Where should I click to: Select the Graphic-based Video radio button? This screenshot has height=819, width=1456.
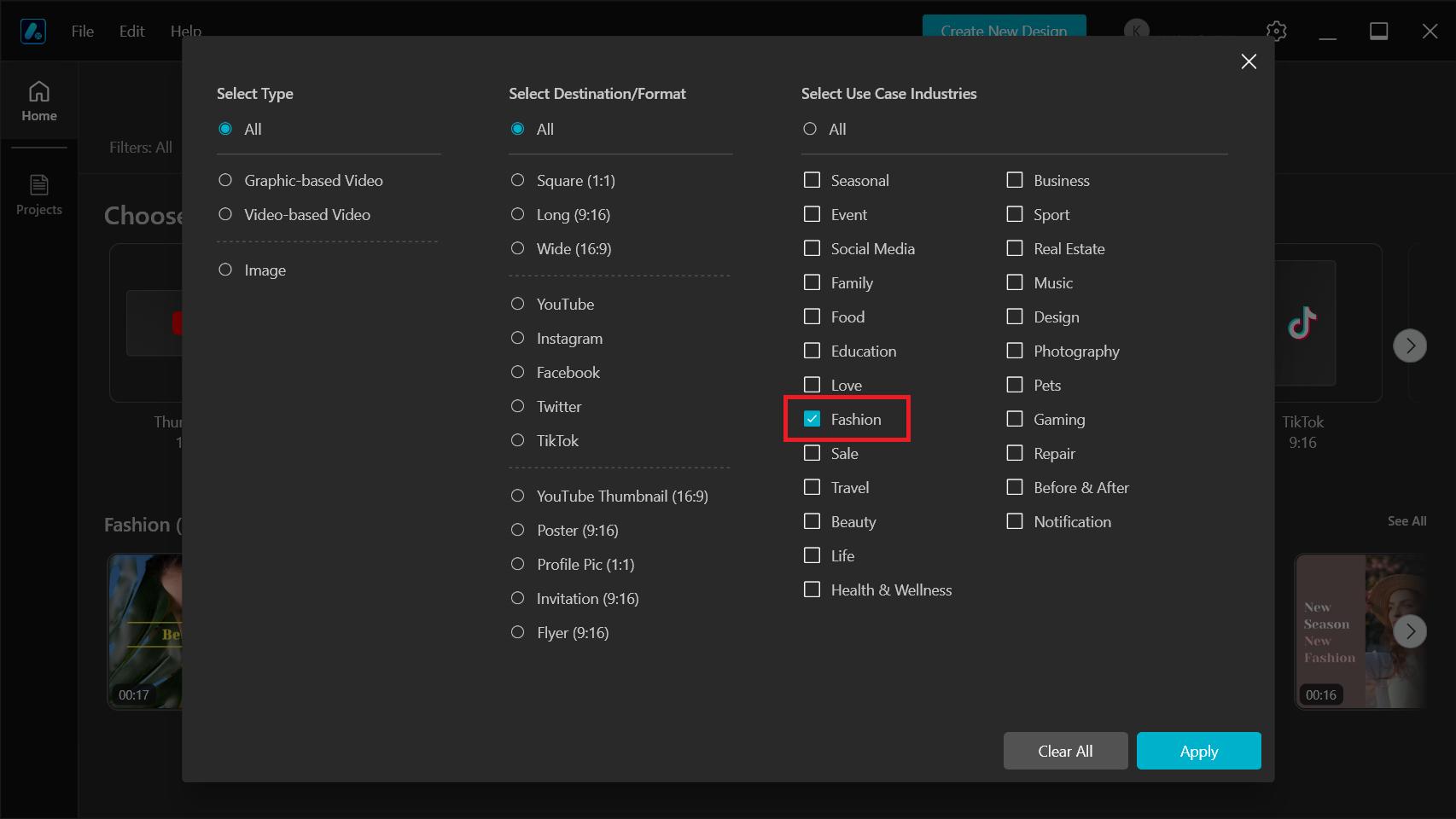click(225, 180)
